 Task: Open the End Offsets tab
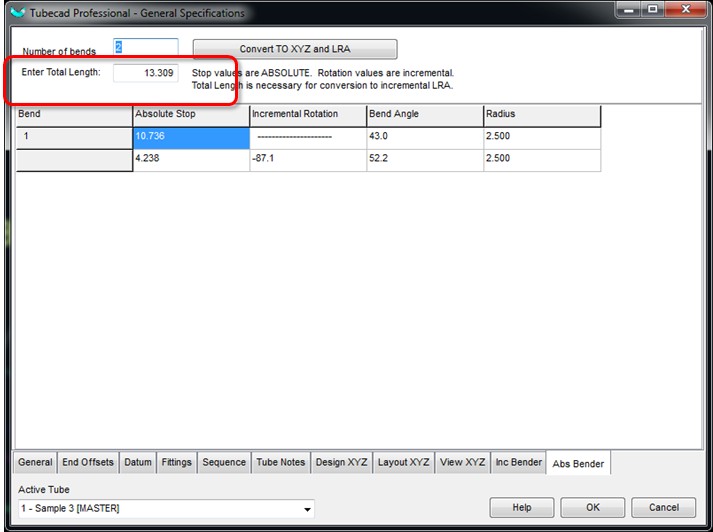(x=88, y=462)
